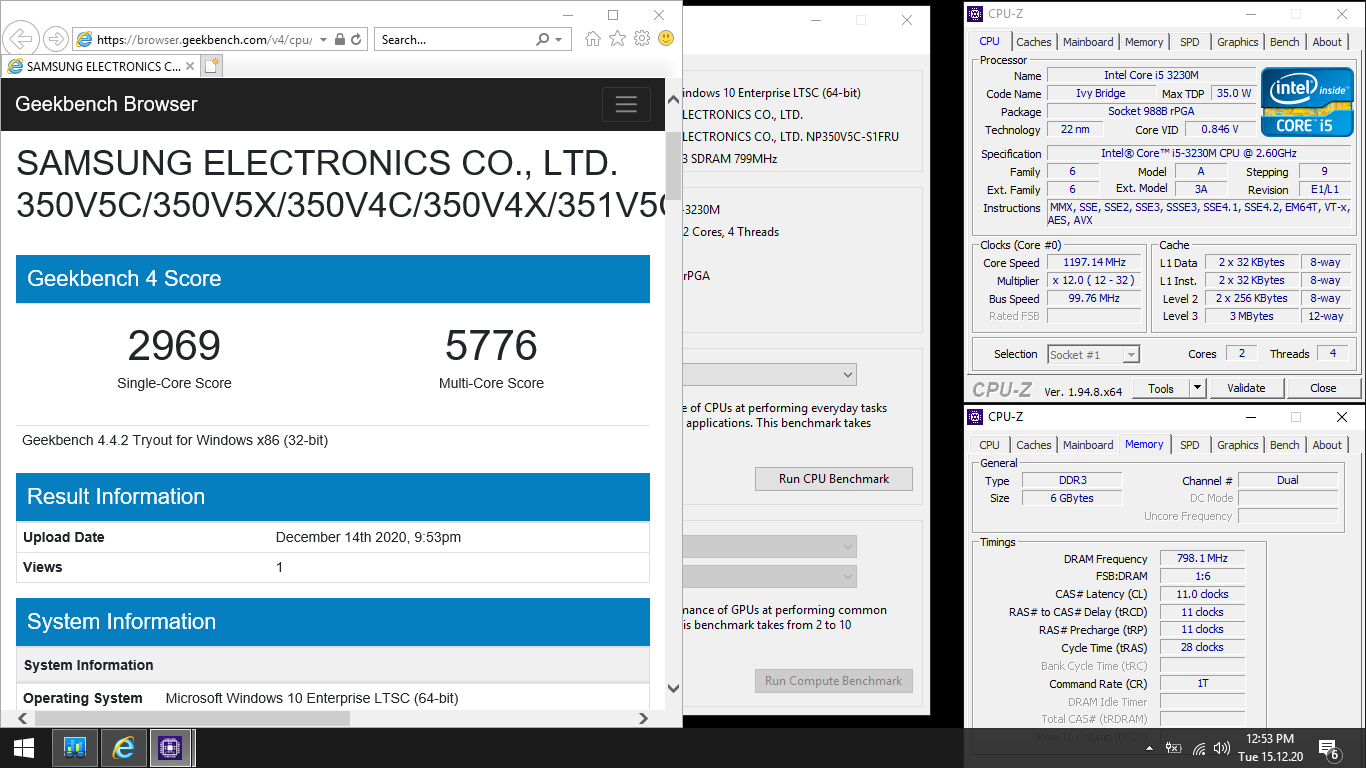Click the horizontal scrollbar thumb
The image size is (1366, 768).
(192, 718)
